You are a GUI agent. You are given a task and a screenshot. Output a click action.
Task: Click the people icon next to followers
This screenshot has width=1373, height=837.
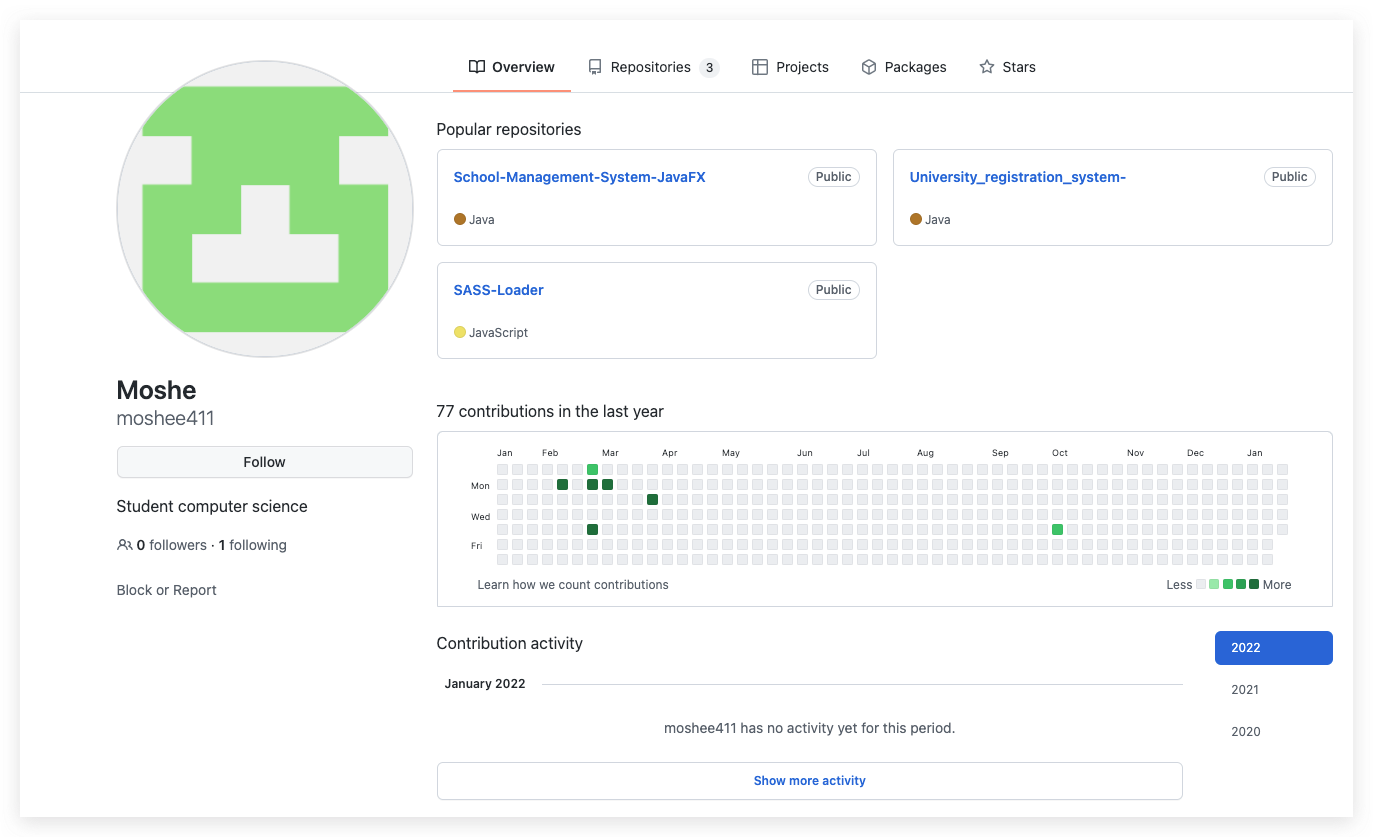[125, 545]
